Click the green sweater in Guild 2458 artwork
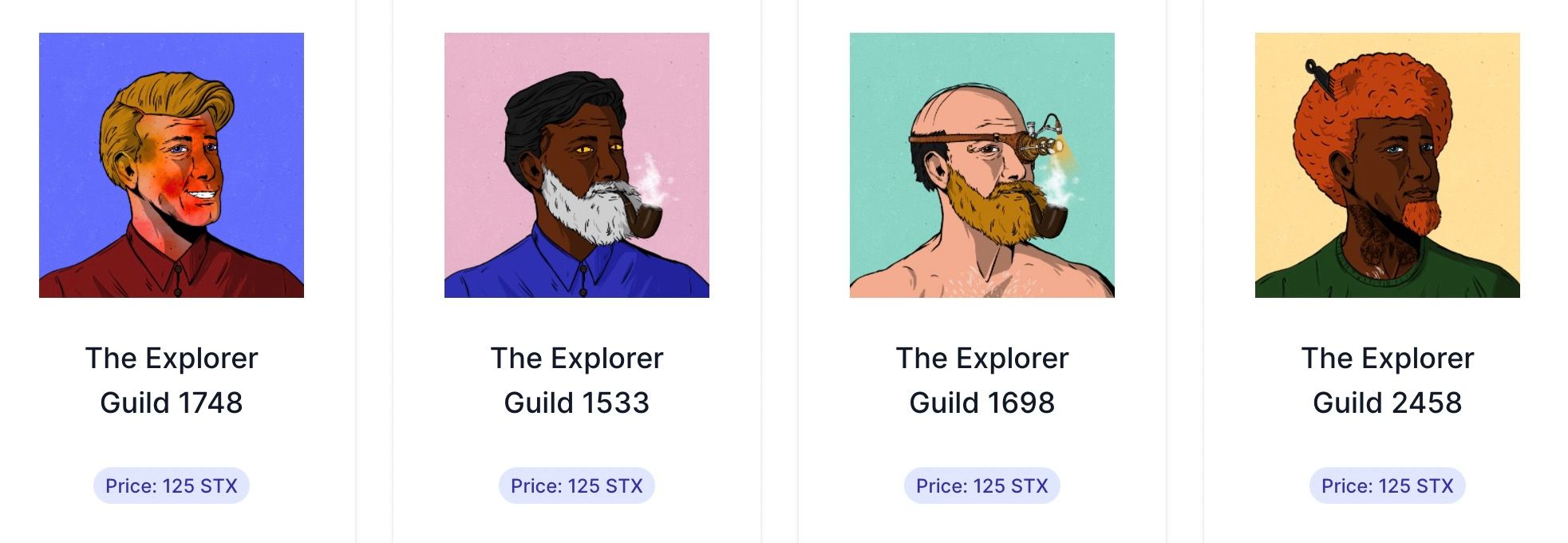 pos(1388,271)
